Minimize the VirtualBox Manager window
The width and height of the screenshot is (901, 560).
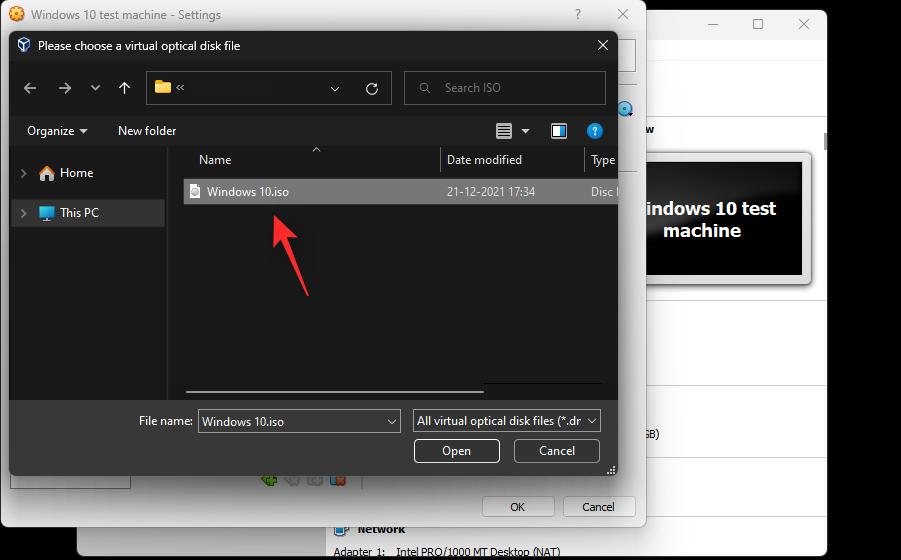point(713,24)
